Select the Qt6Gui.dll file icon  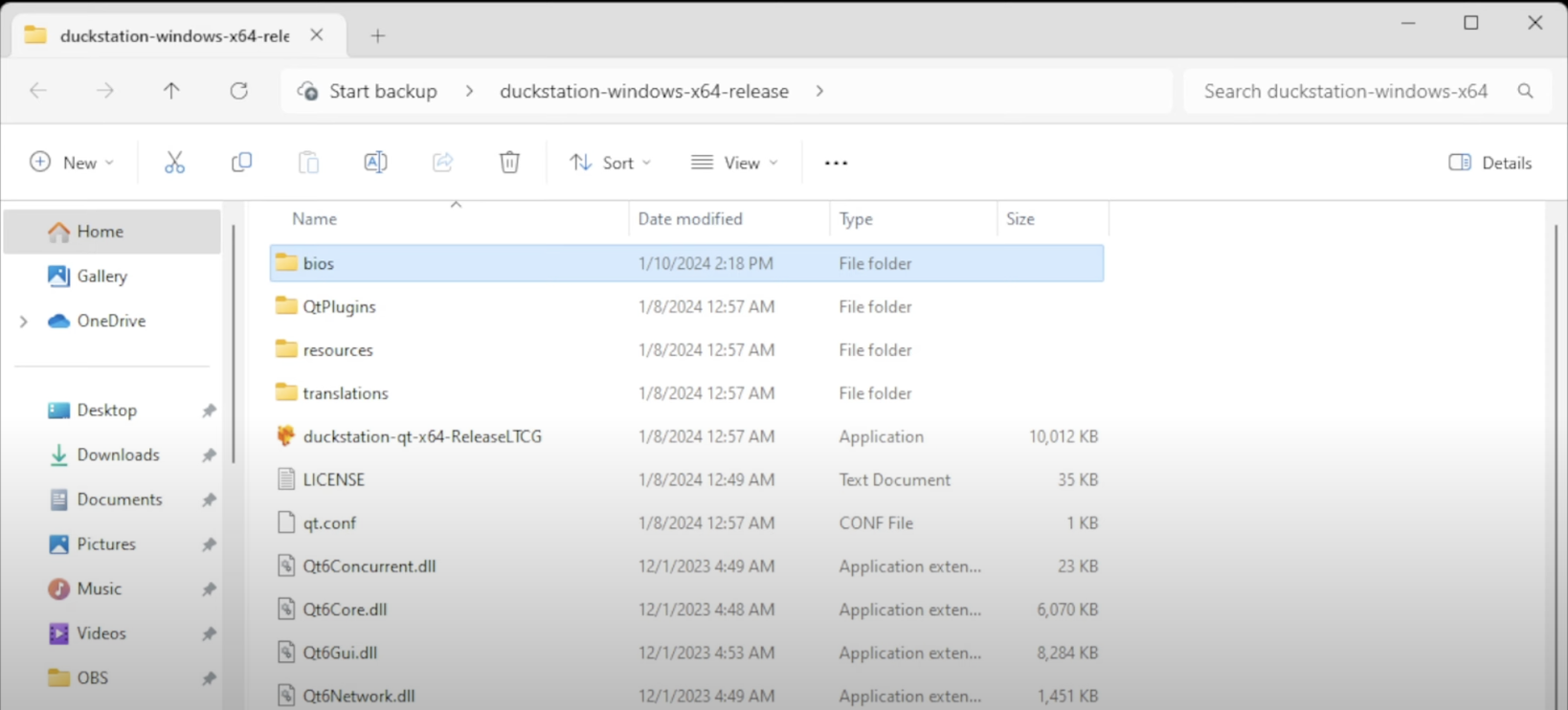(286, 652)
